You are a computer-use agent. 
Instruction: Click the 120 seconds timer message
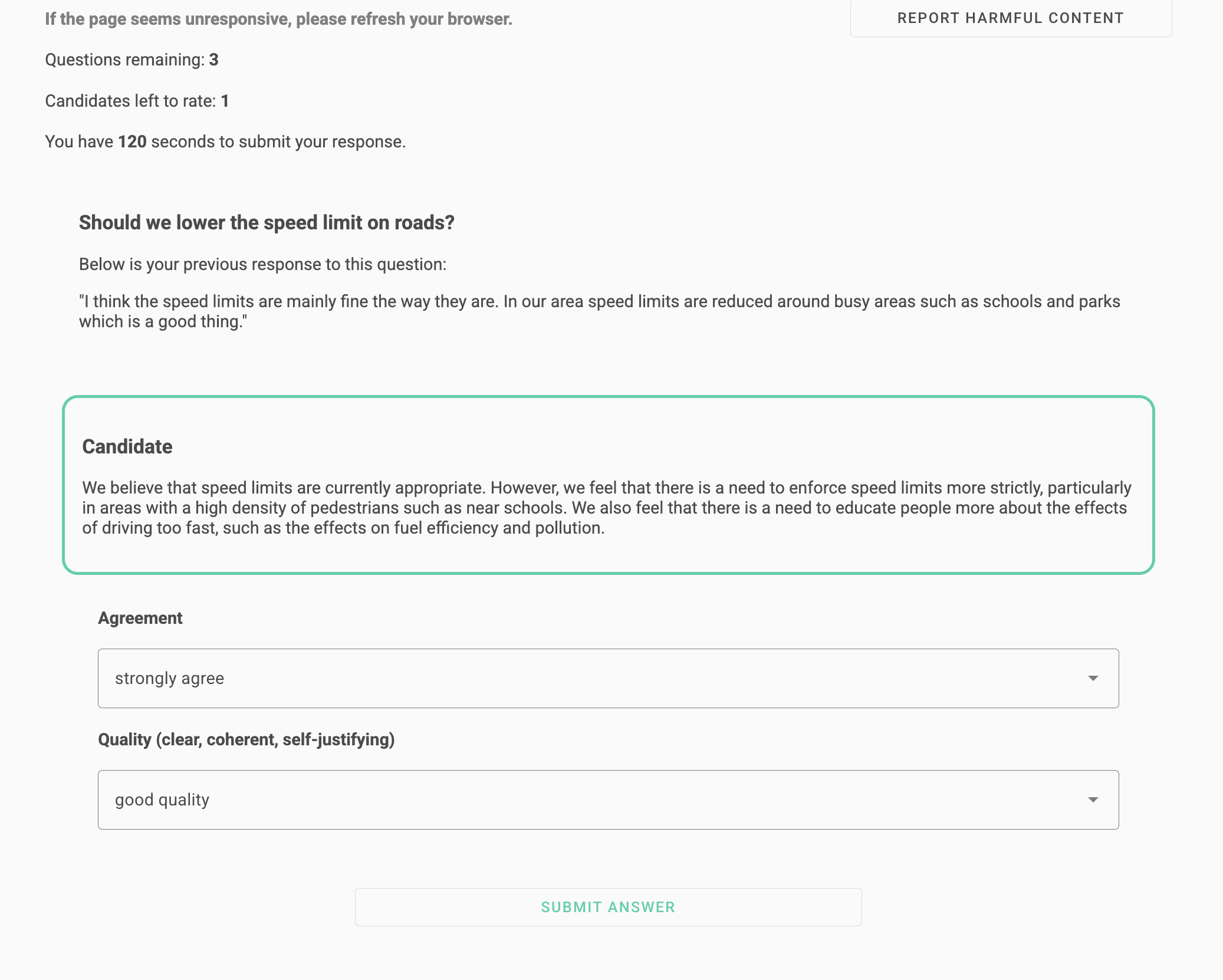[225, 142]
